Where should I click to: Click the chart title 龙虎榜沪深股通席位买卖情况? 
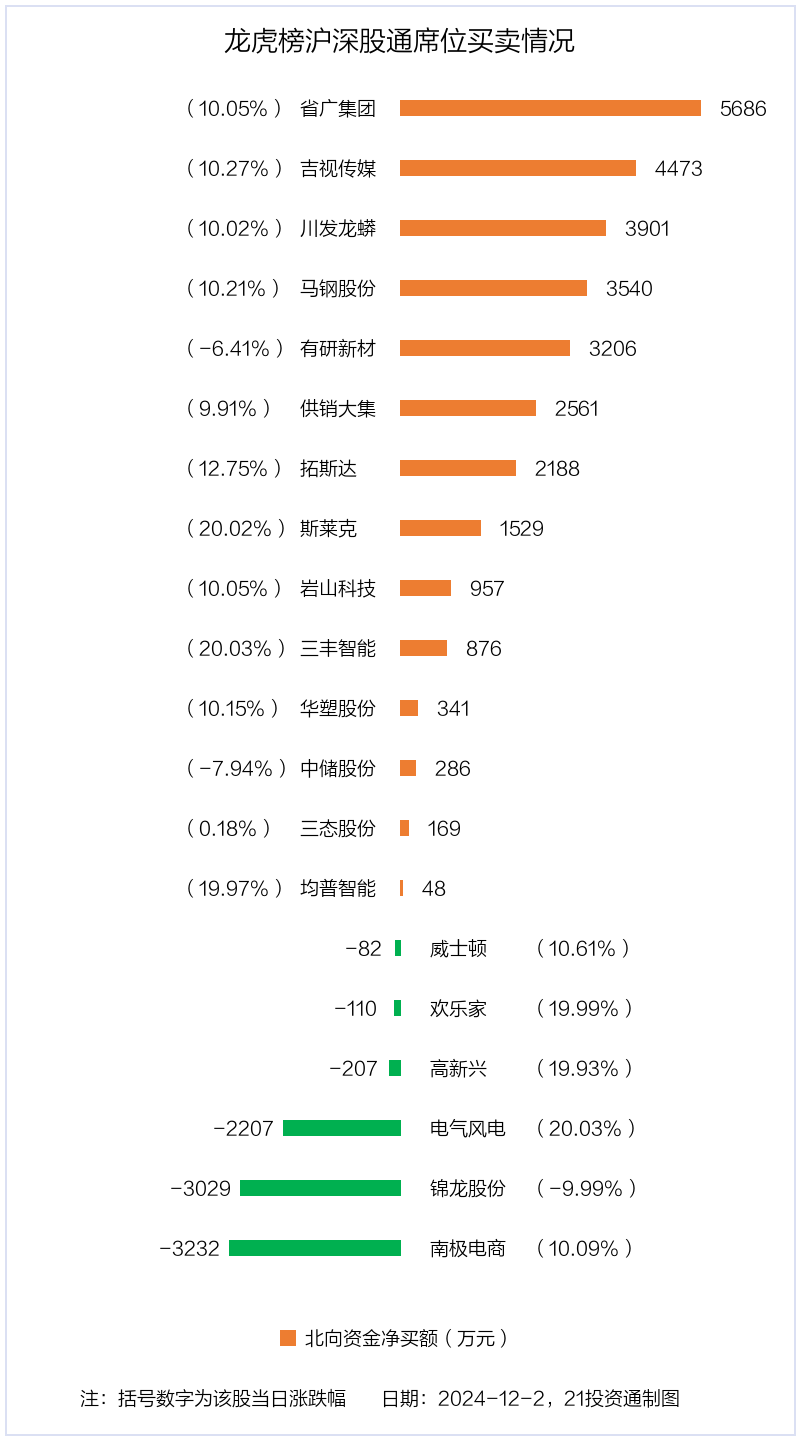pyautogui.click(x=399, y=42)
